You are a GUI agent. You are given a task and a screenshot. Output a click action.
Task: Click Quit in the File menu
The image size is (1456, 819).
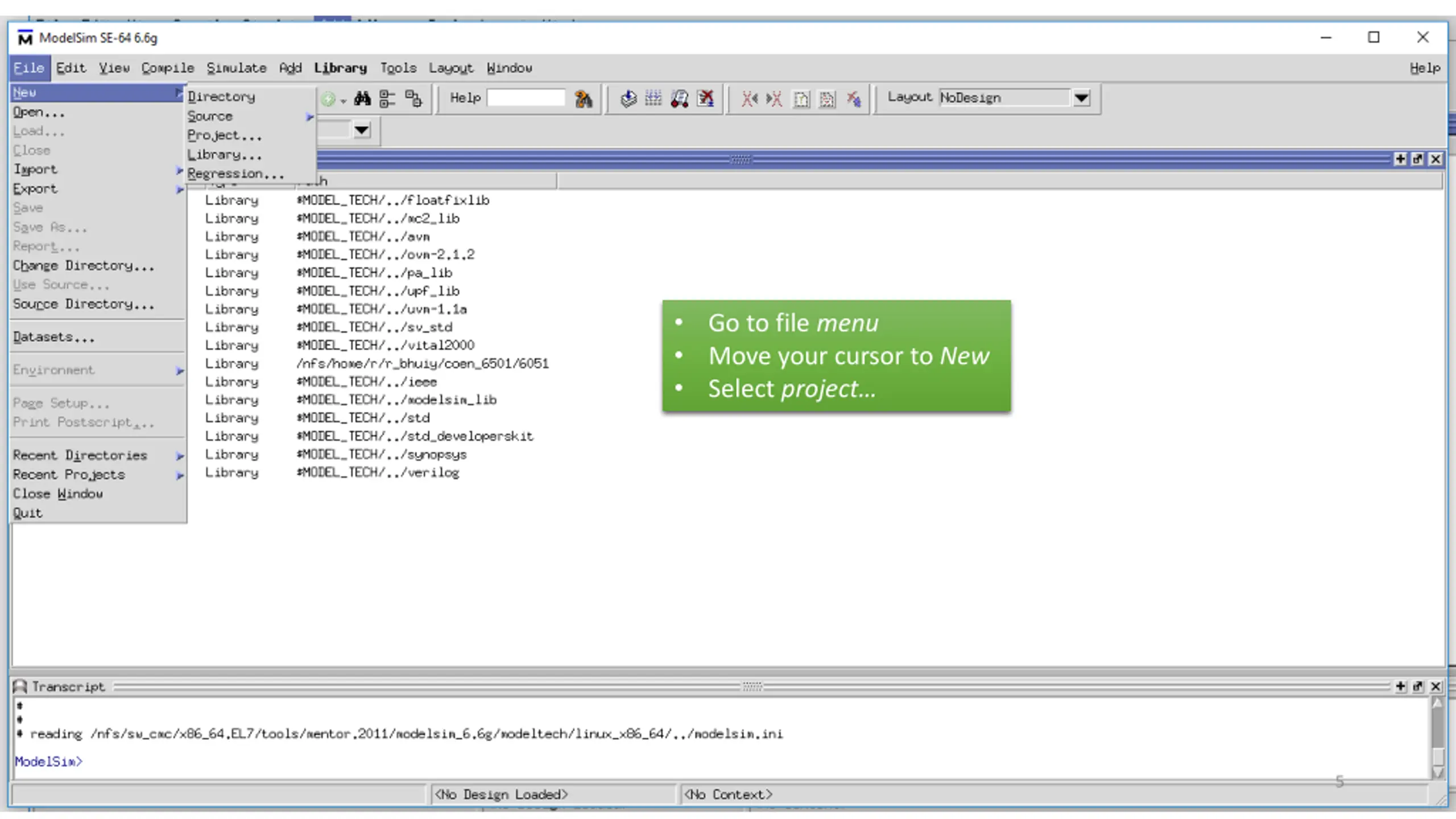[x=28, y=513]
